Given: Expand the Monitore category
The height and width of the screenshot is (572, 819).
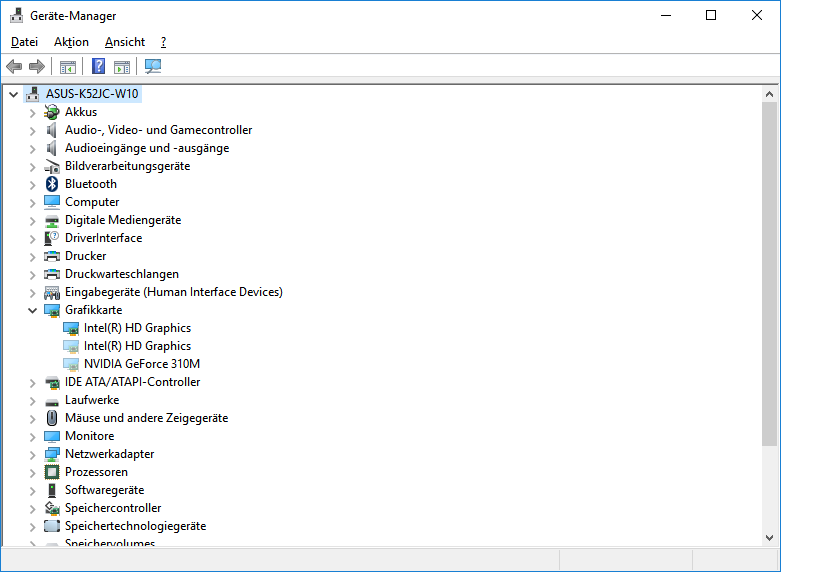Looking at the screenshot, I should click(x=32, y=437).
